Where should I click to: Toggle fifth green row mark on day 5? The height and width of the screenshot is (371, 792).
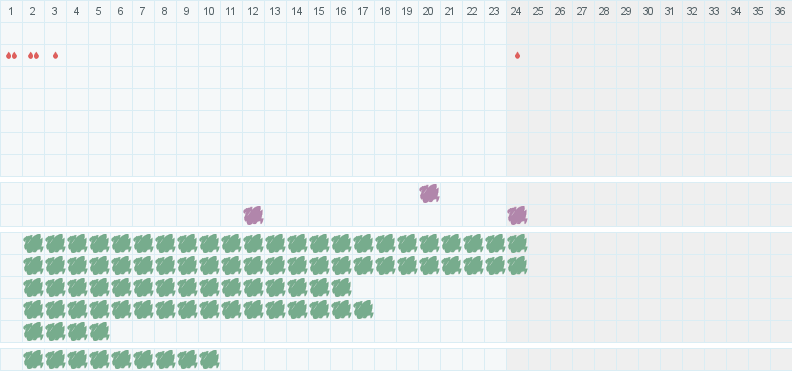tap(100, 331)
